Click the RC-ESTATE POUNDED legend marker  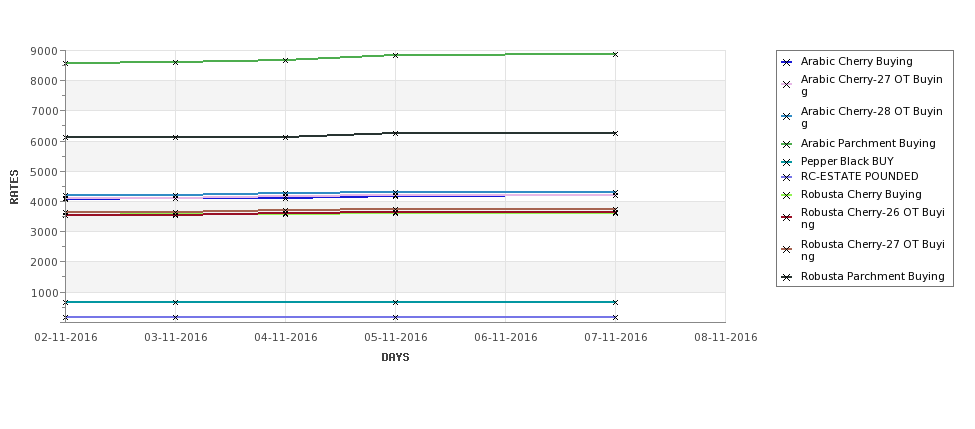786,177
